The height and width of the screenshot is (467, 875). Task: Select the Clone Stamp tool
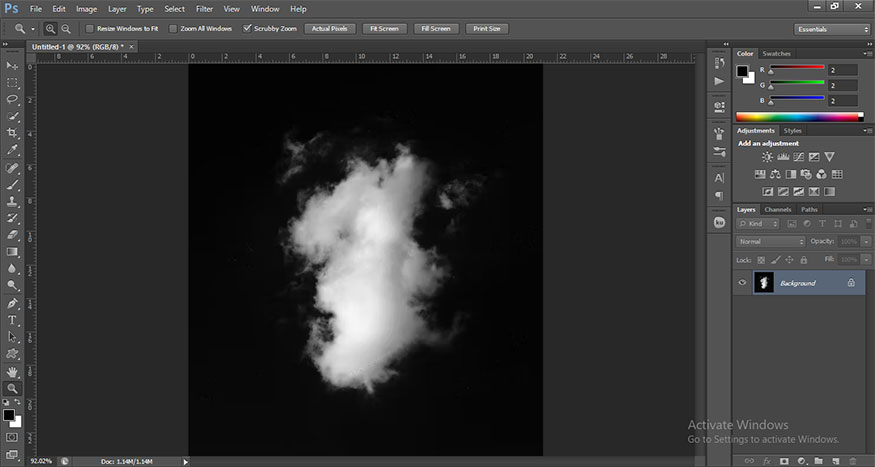(12, 201)
